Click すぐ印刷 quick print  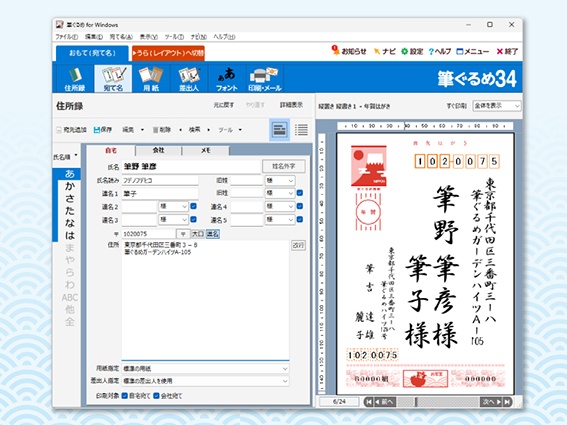456,106
